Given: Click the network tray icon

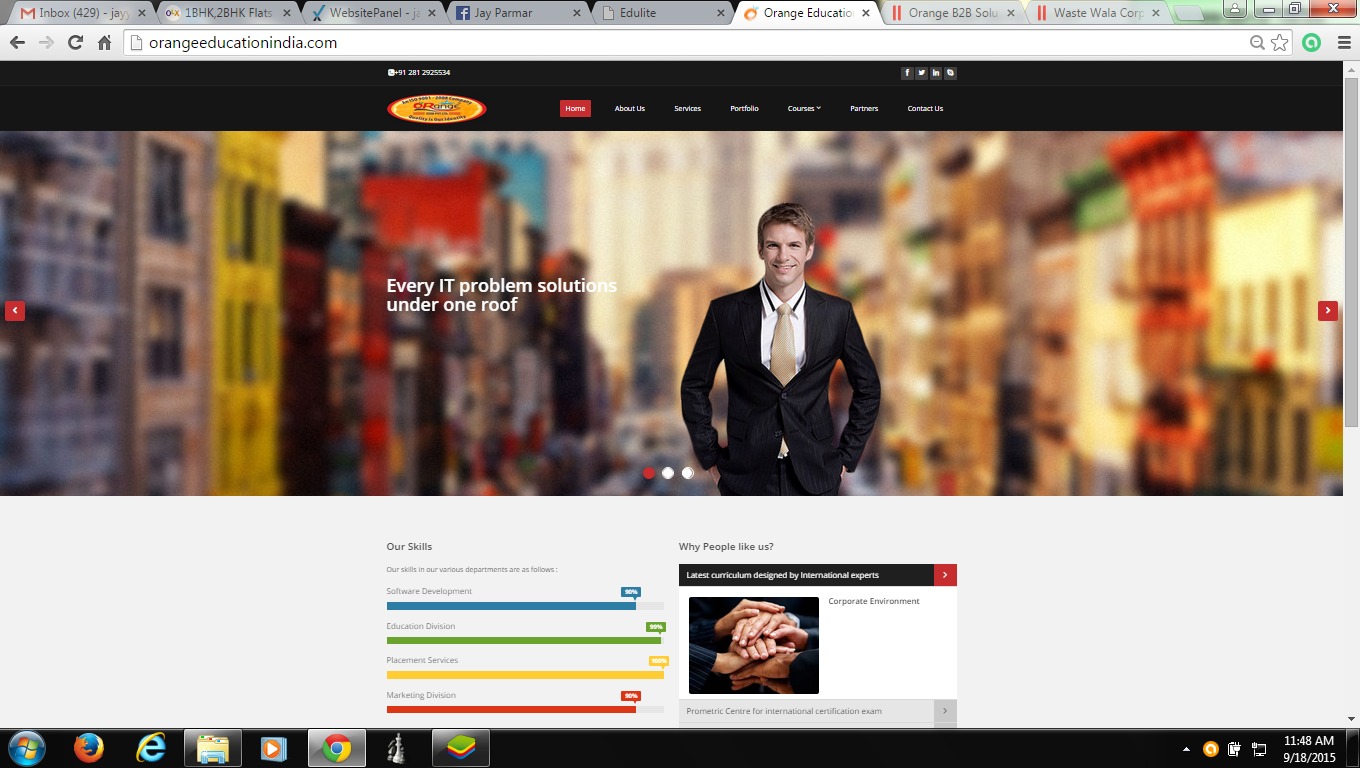Looking at the screenshot, I should (1259, 748).
